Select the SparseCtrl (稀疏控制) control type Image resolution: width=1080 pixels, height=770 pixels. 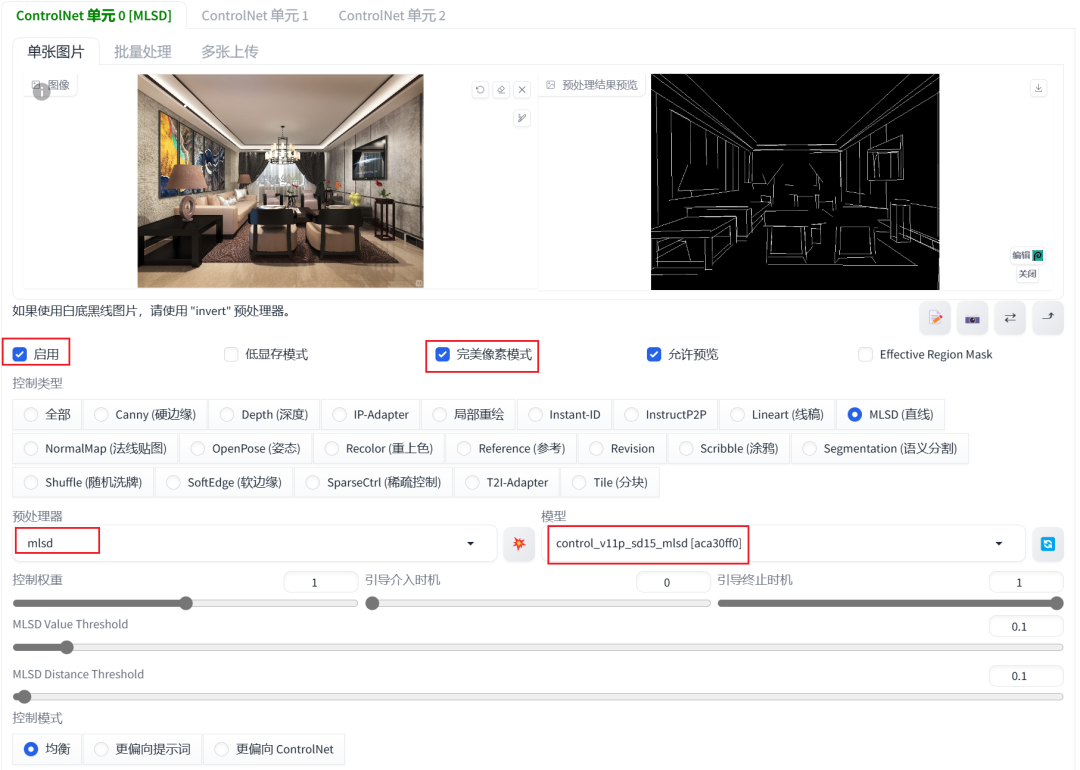(373, 482)
